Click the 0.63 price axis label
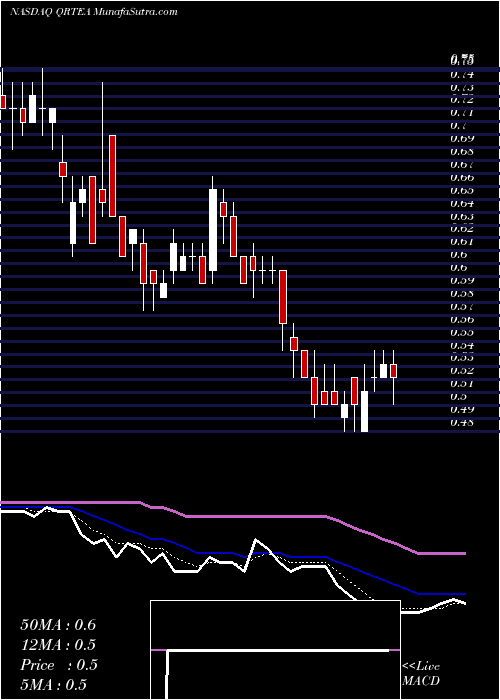Image resolution: width=500 pixels, height=700 pixels. point(462,216)
